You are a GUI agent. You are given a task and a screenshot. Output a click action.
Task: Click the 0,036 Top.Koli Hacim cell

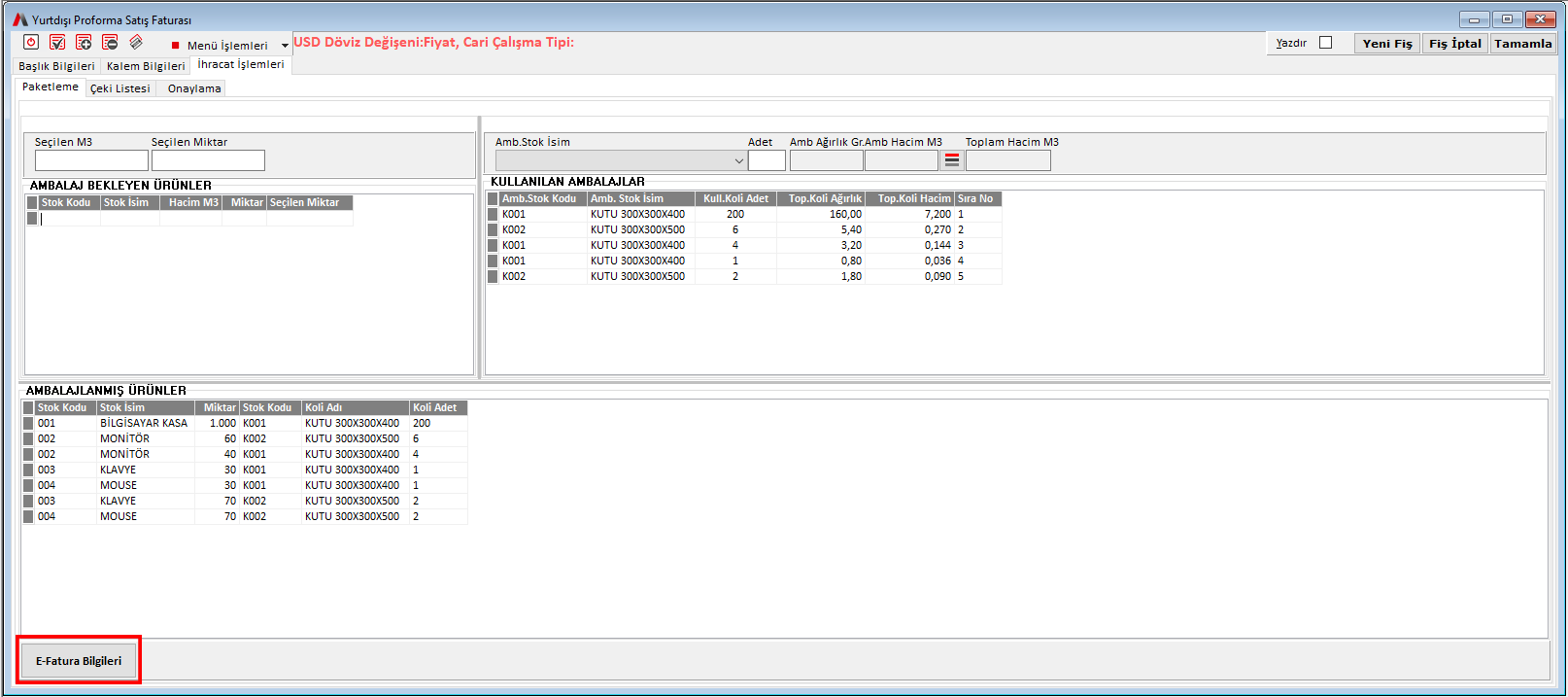pyautogui.click(x=910, y=261)
